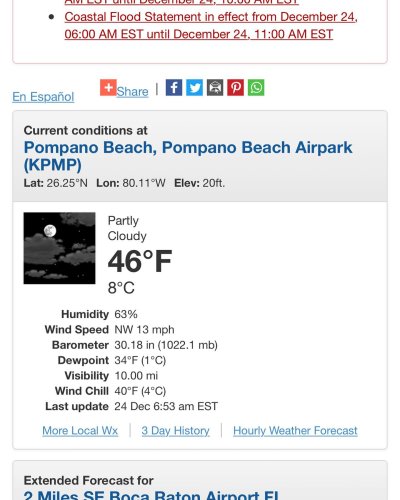View the 3 Day History link
400x500 pixels.
click(175, 431)
